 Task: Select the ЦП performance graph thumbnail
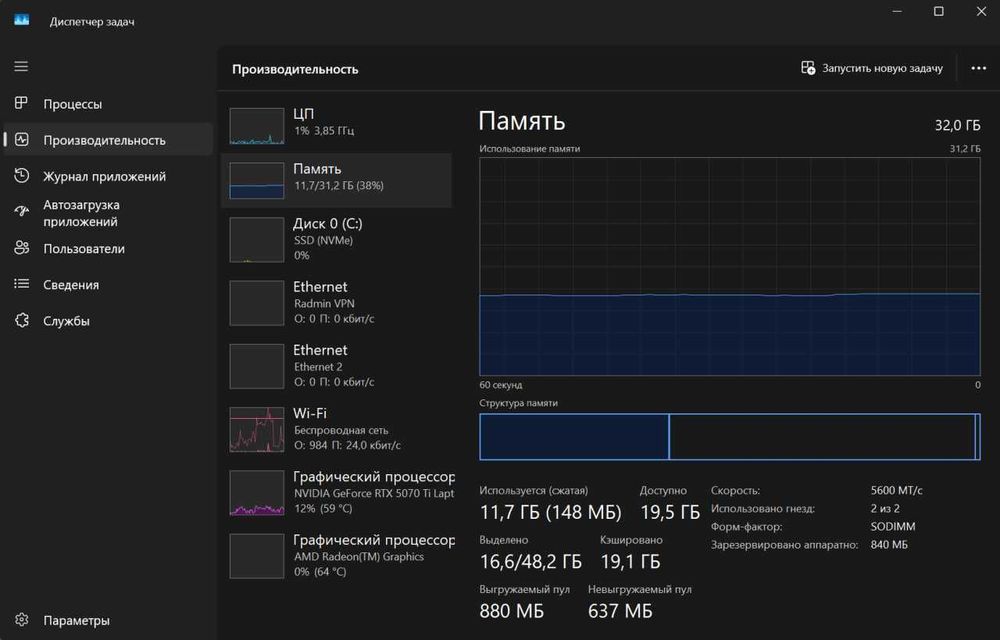click(x=256, y=126)
